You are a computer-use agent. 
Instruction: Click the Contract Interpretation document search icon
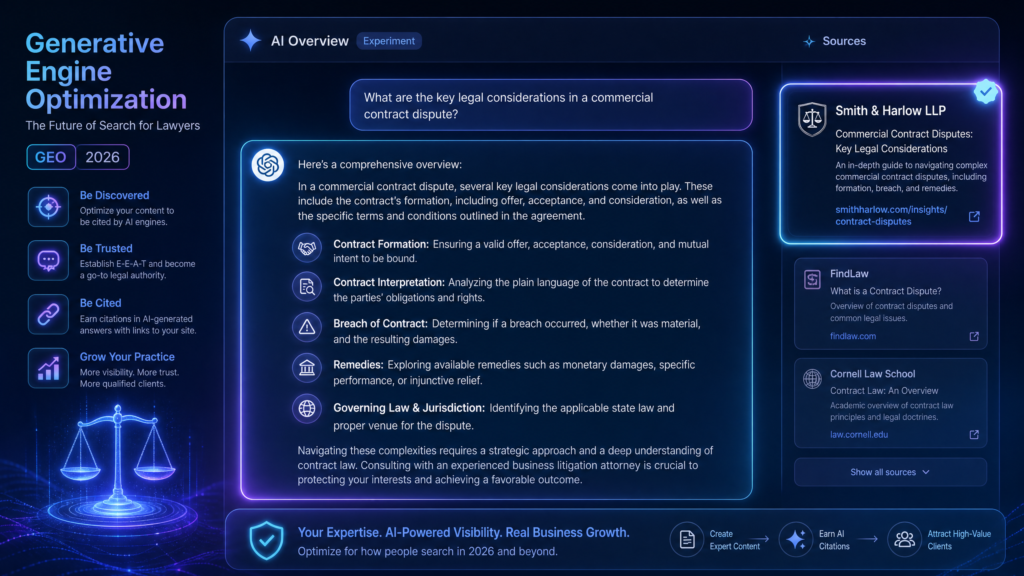coord(307,287)
